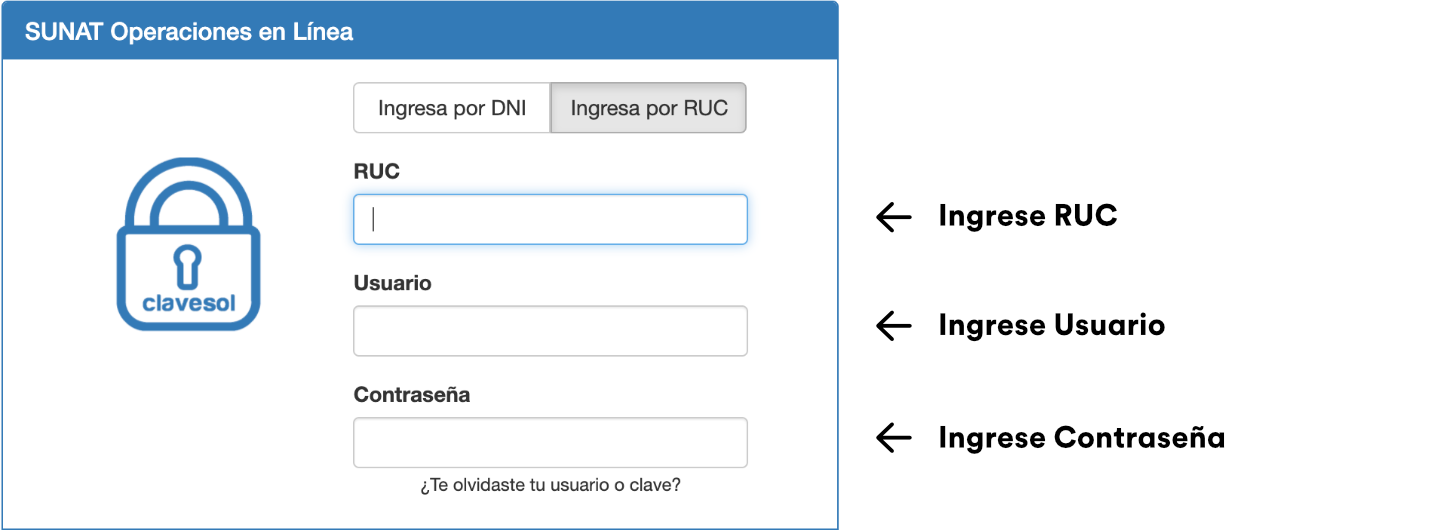Click the arrow pointing at the Contraseña field
This screenshot has width=1430, height=530.
893,438
